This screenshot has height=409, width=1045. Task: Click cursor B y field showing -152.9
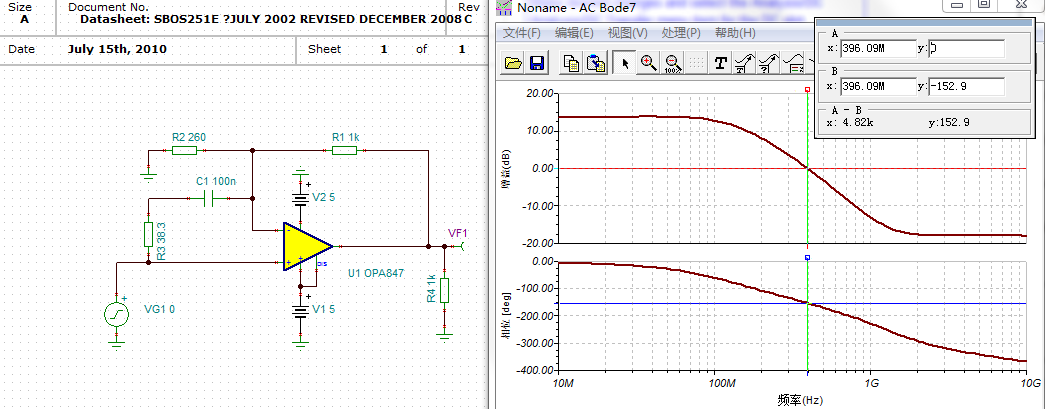pos(966,86)
